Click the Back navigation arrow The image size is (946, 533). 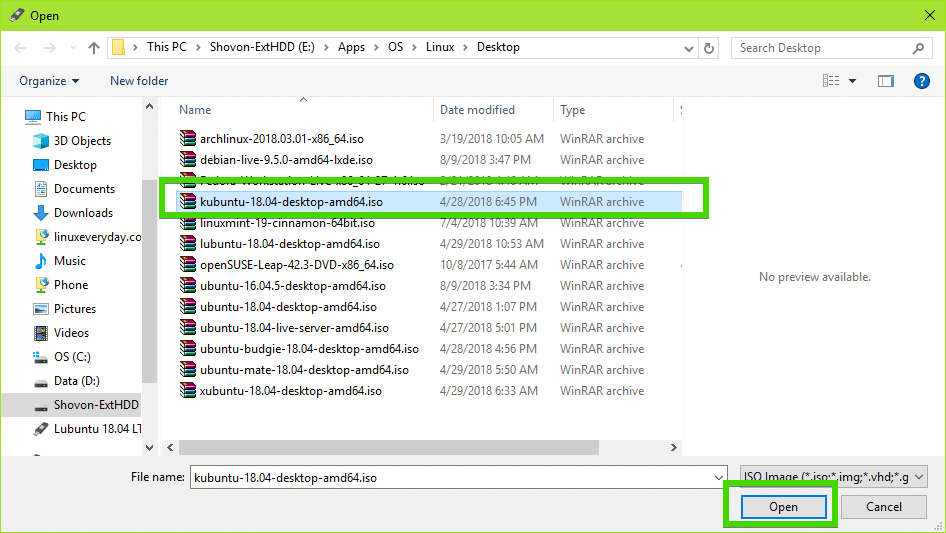point(21,48)
